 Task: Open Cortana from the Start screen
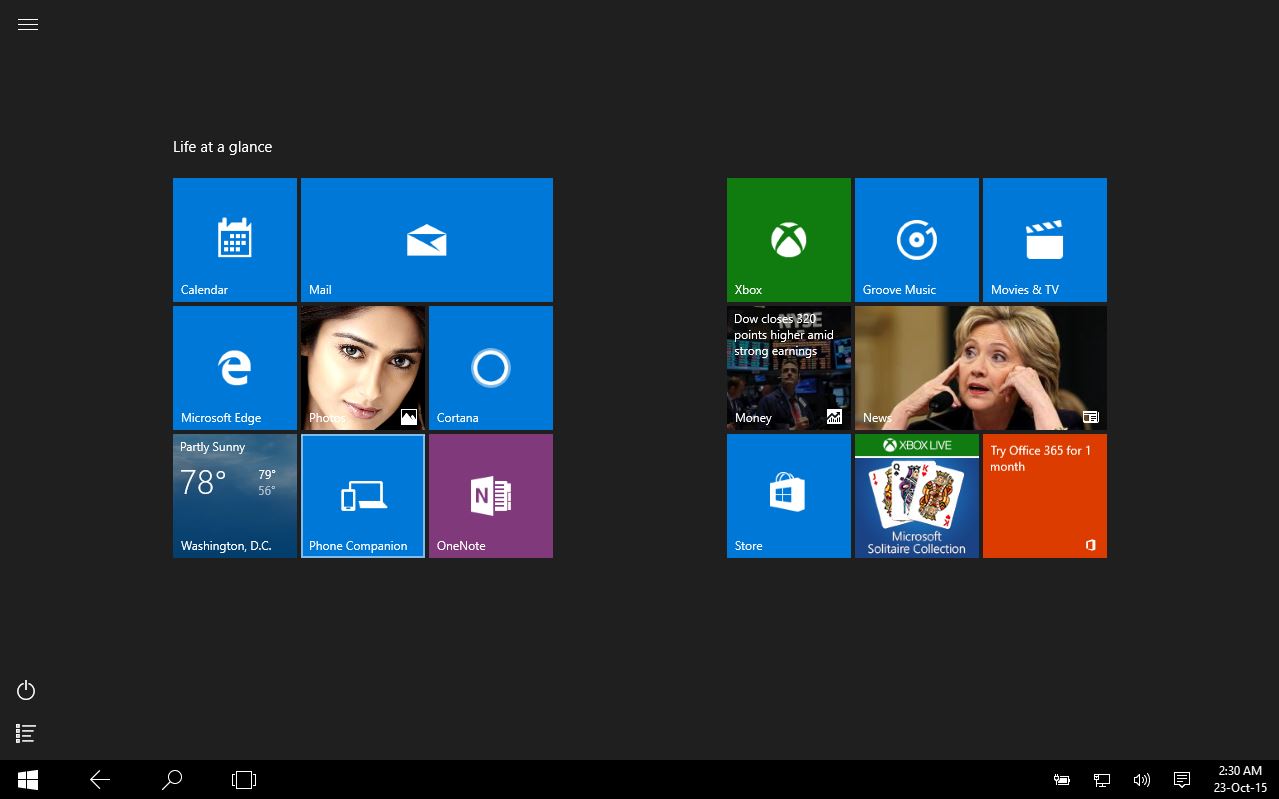490,367
